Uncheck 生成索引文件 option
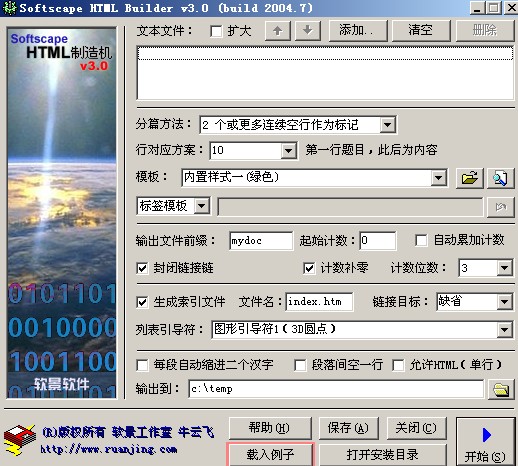 click(x=142, y=302)
